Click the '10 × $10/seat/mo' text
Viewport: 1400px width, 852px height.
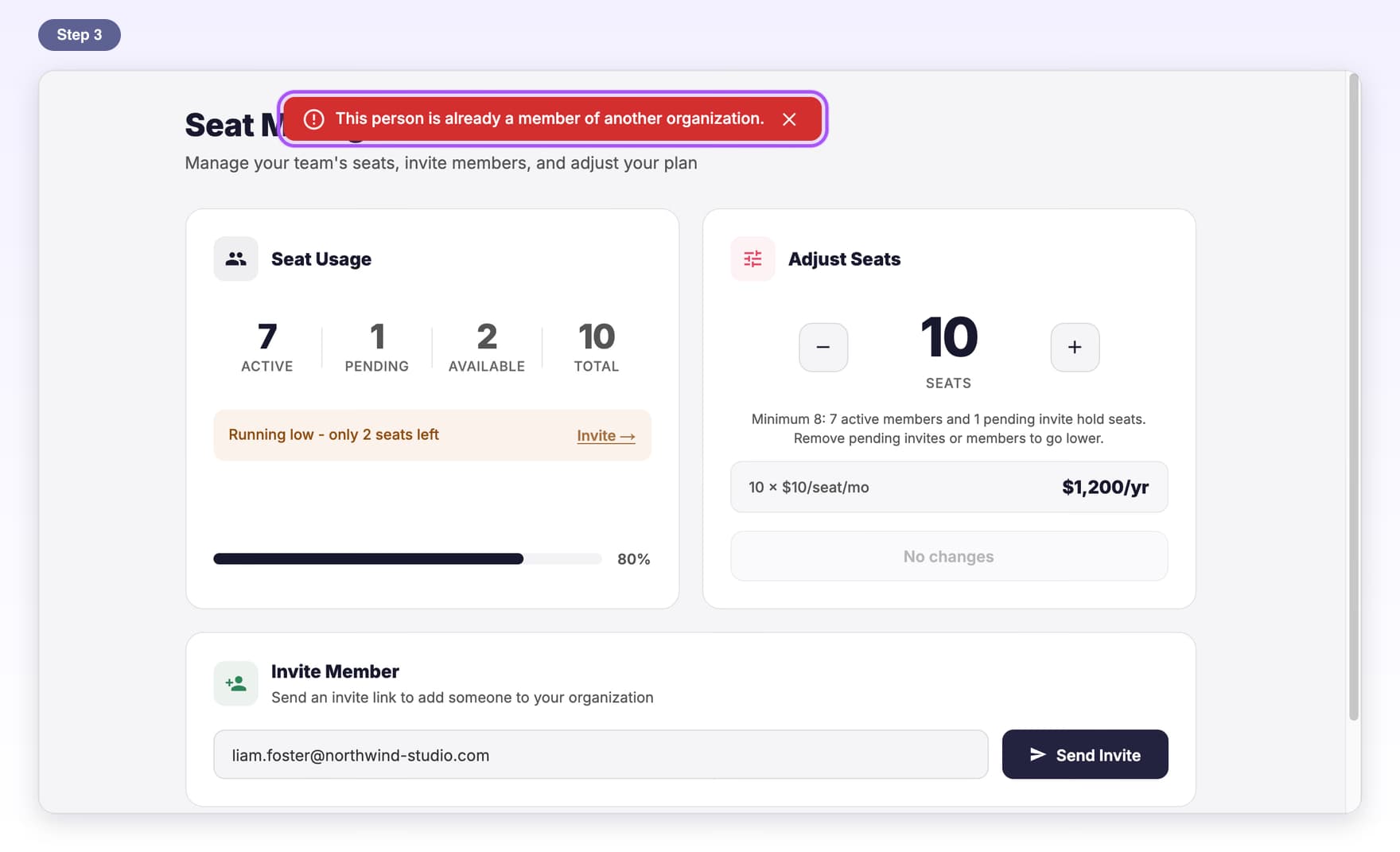pyautogui.click(x=808, y=487)
